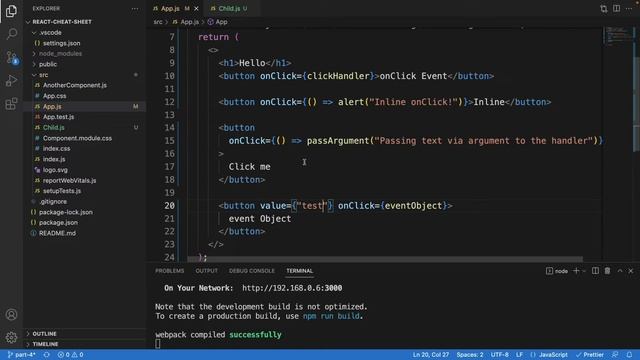This screenshot has height=360, width=640.
Task: Click the node terminal label
Action: click(557, 271)
